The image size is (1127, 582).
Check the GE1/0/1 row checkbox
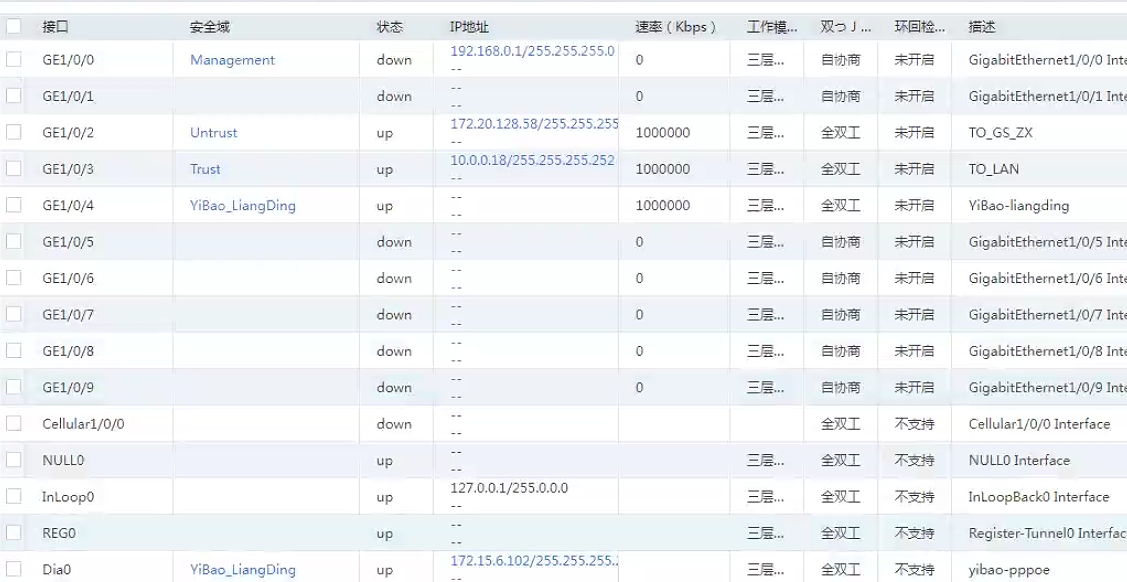[x=14, y=96]
